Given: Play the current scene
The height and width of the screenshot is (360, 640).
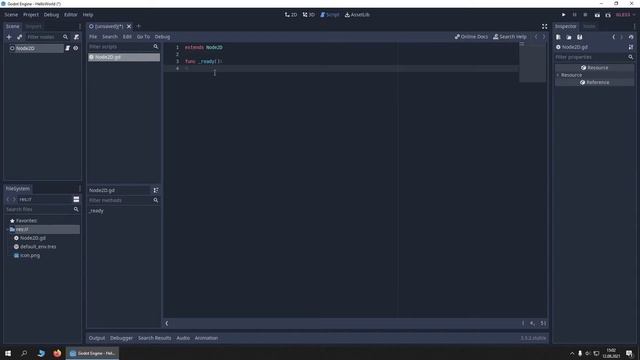Looking at the screenshot, I should tap(597, 15).
